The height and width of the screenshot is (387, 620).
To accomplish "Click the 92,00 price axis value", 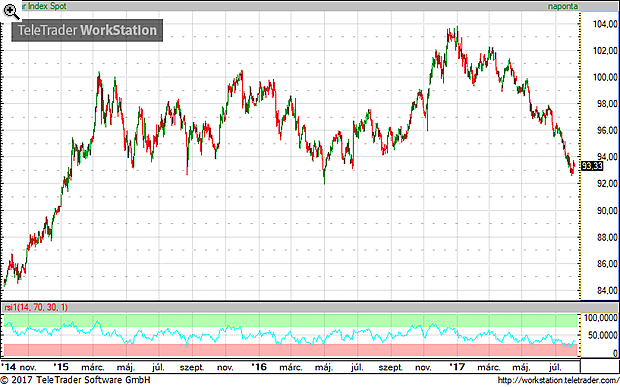I will 607,184.
